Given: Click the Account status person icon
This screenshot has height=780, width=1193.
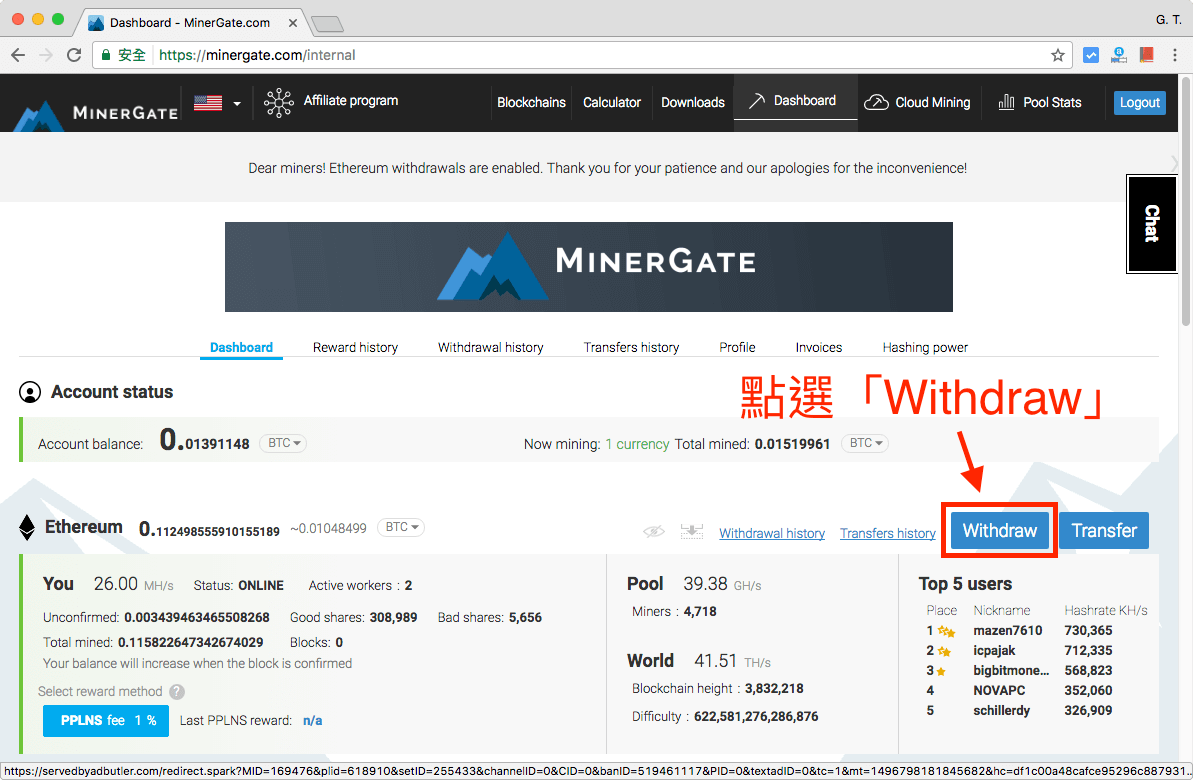Looking at the screenshot, I should tap(30, 392).
